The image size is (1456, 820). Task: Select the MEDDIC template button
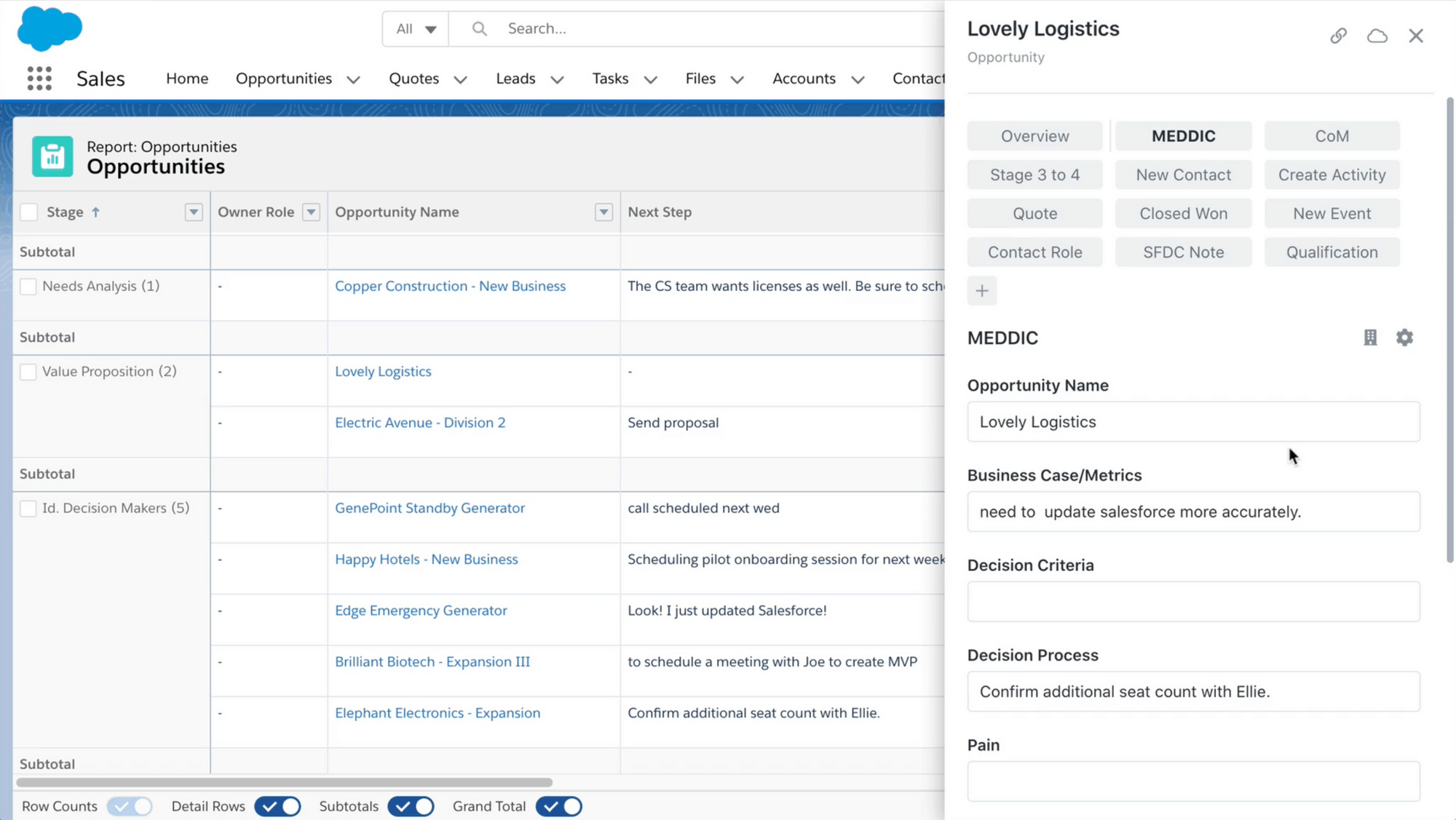1183,136
